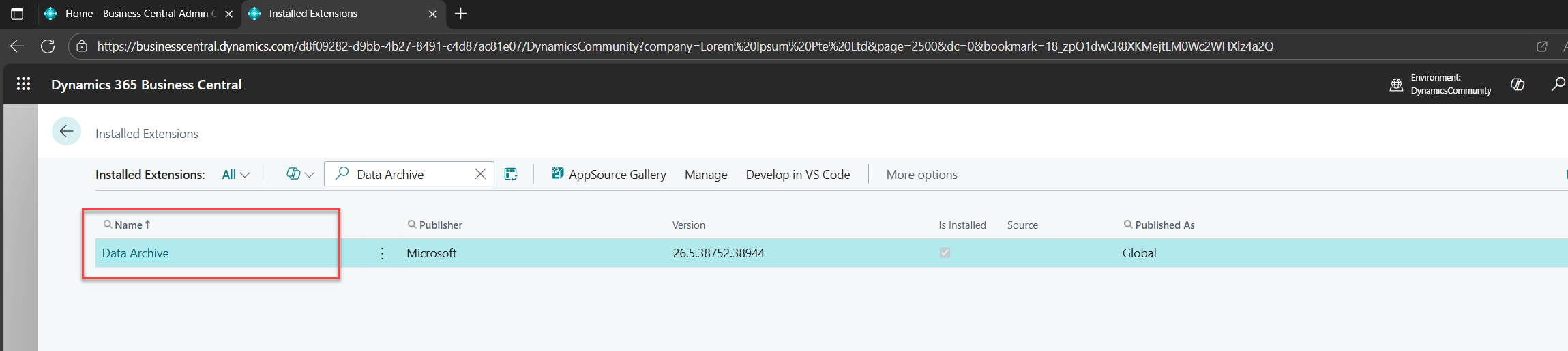Screen dimensions: 1568x351
Task: Toggle the list edit view icon
Action: pos(511,174)
